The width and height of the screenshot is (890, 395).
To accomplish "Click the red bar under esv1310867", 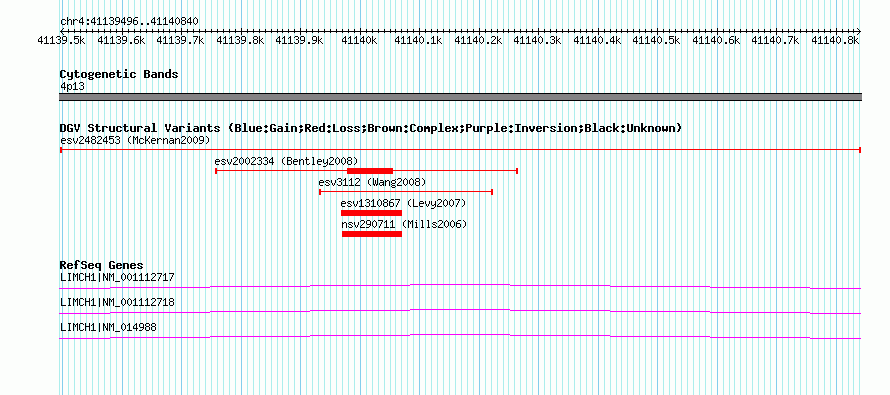I will tap(371, 213).
